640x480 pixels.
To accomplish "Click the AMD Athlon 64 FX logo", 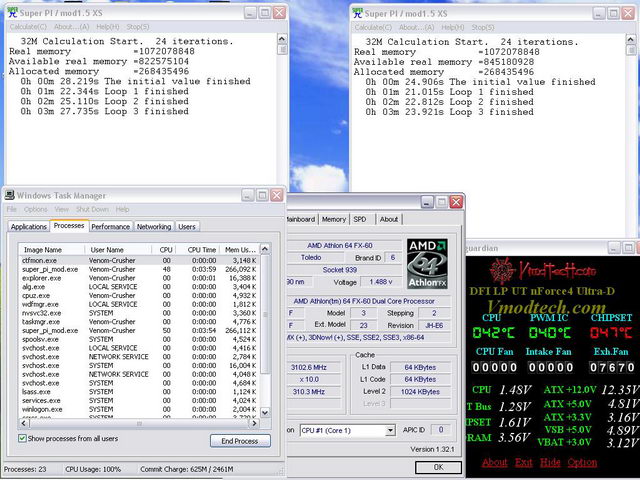I will (427, 264).
